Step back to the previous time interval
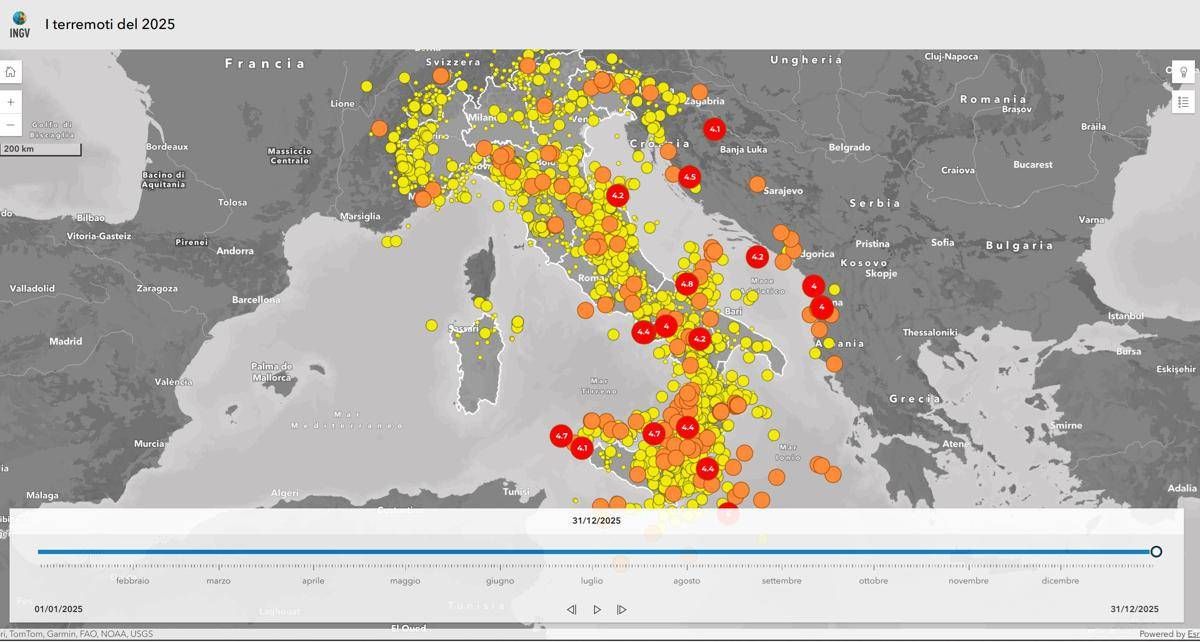 [572, 609]
